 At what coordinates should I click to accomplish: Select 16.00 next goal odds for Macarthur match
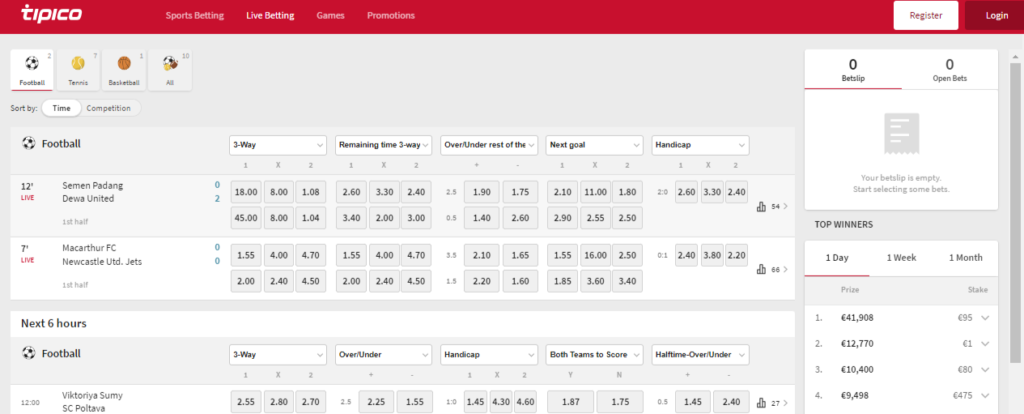click(596, 255)
